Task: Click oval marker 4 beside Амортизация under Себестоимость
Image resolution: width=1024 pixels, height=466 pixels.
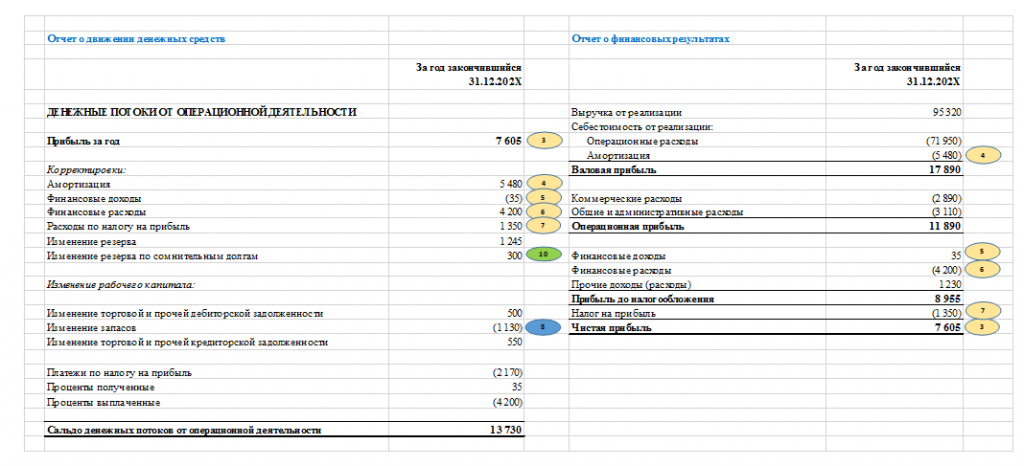Action: click(x=982, y=155)
